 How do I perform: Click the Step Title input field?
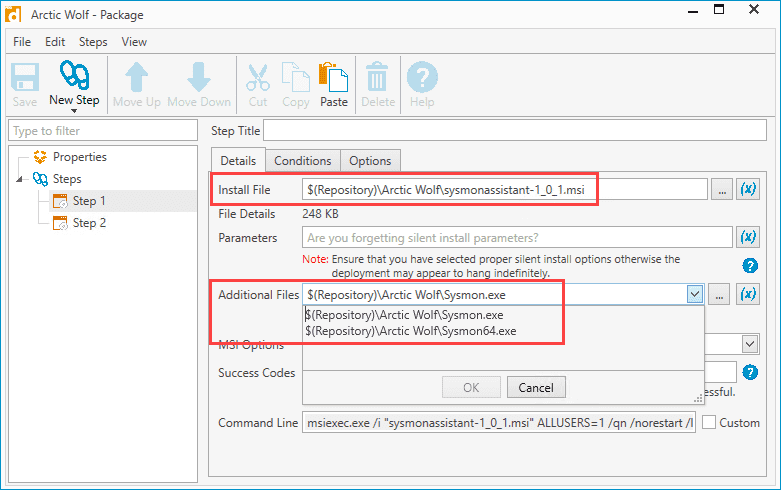515,130
